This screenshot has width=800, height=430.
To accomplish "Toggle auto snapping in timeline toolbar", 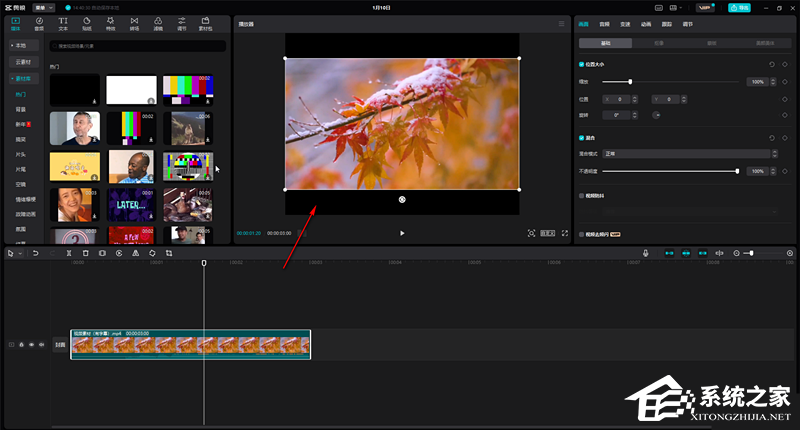I will pos(686,253).
